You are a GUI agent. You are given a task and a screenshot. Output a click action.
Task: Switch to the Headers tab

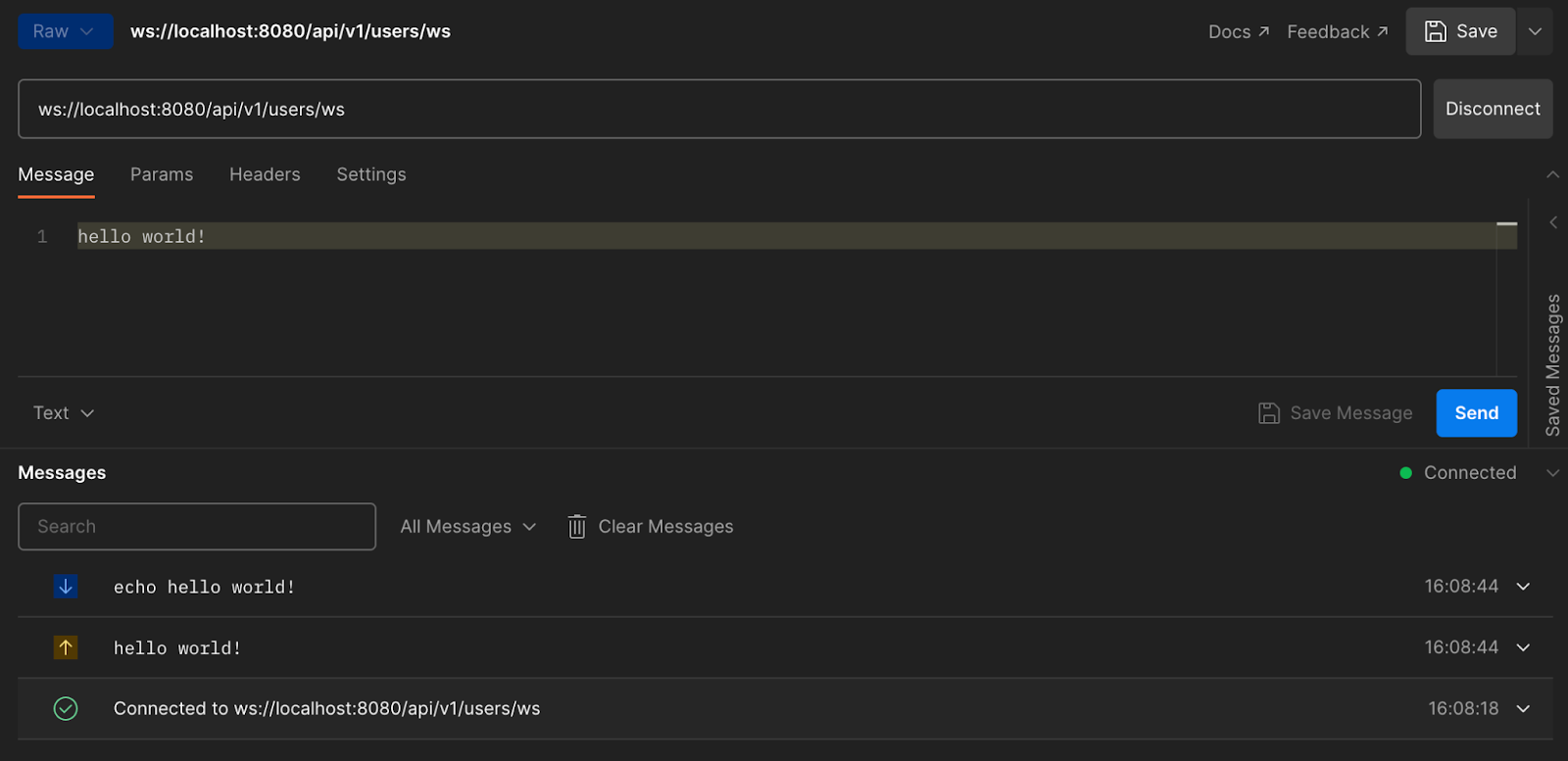click(265, 174)
